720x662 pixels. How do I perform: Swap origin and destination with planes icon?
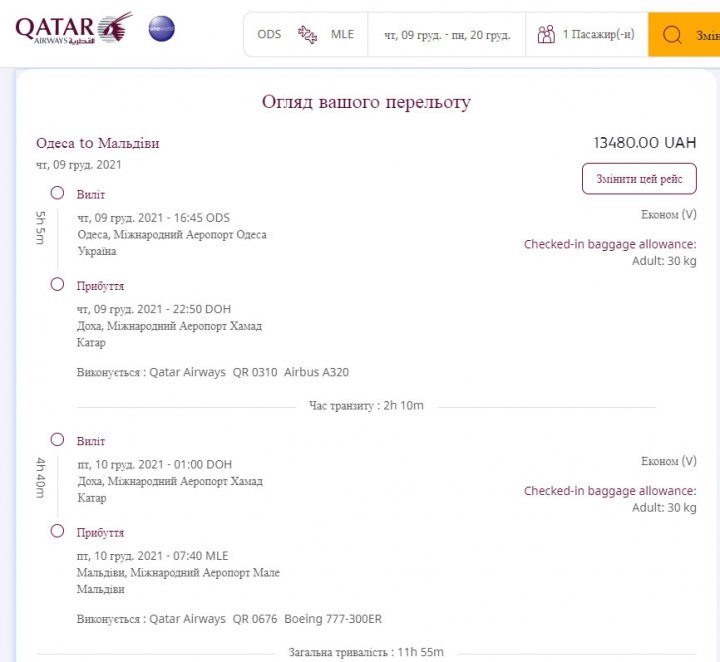point(307,35)
